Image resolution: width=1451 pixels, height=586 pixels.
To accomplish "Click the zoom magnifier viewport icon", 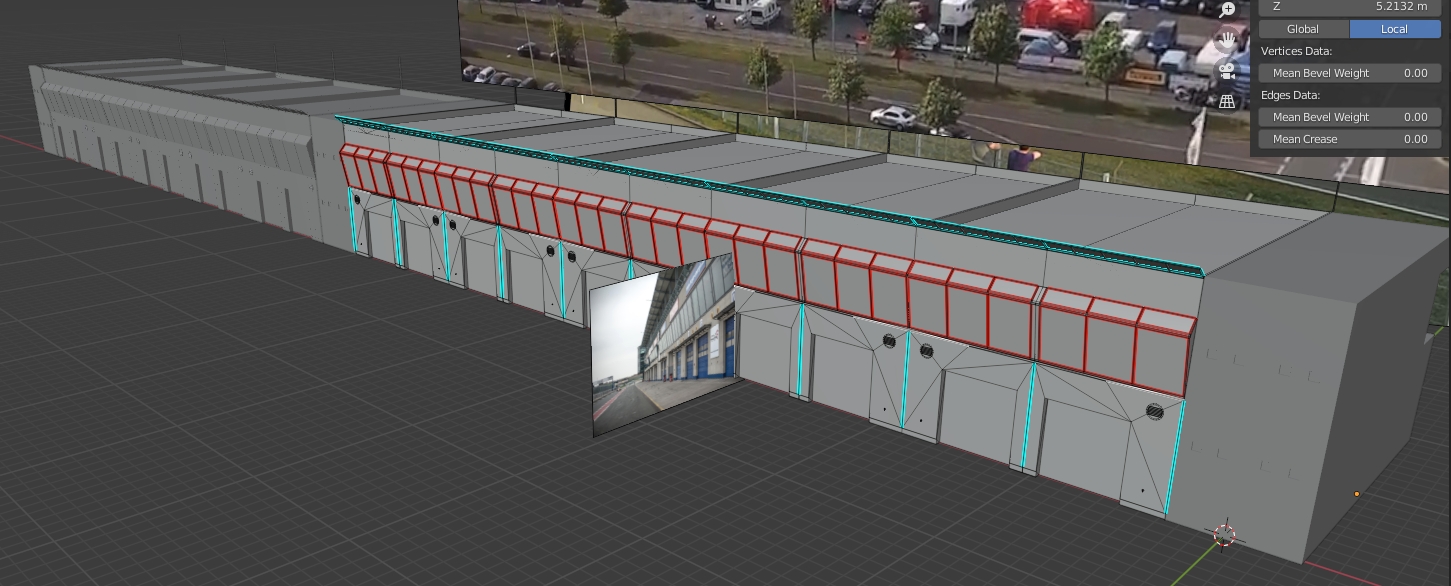I will [1227, 9].
